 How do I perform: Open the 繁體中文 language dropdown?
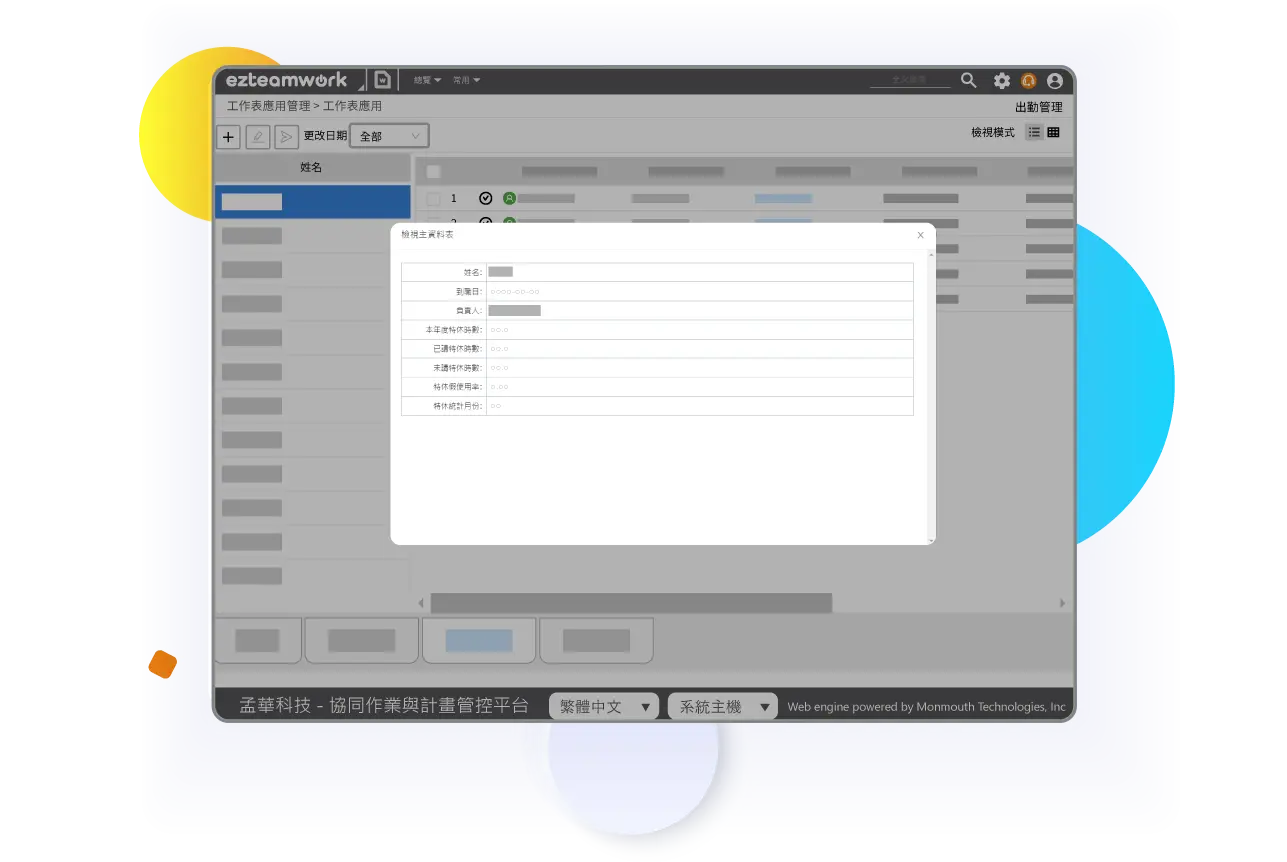tap(604, 707)
